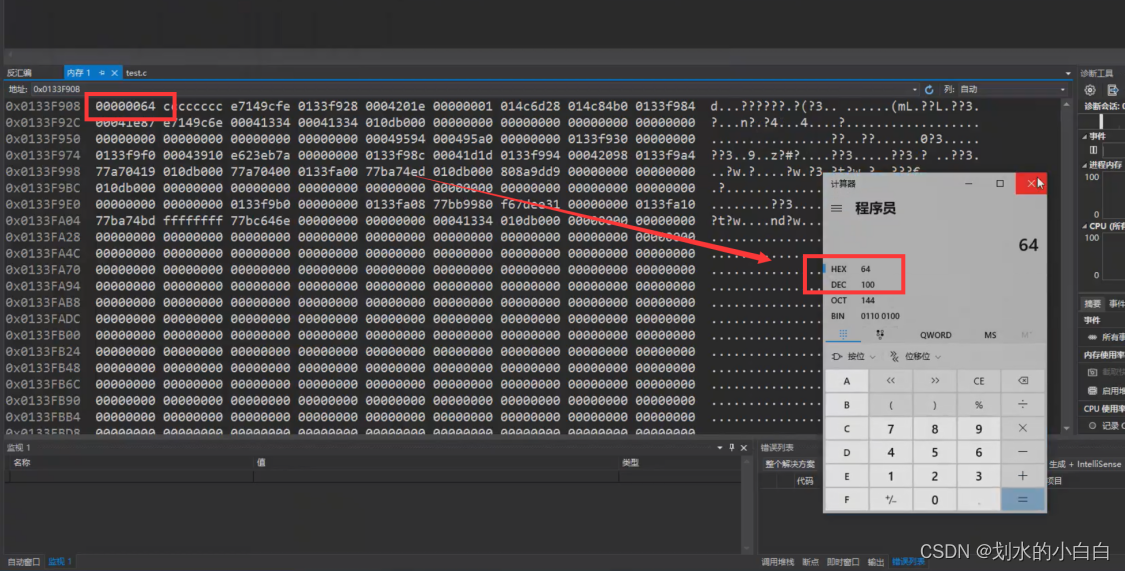Viewport: 1125px width, 571px height.
Task: Toggle auto-hide pin on 监视 1 panel
Action: tap(732, 448)
